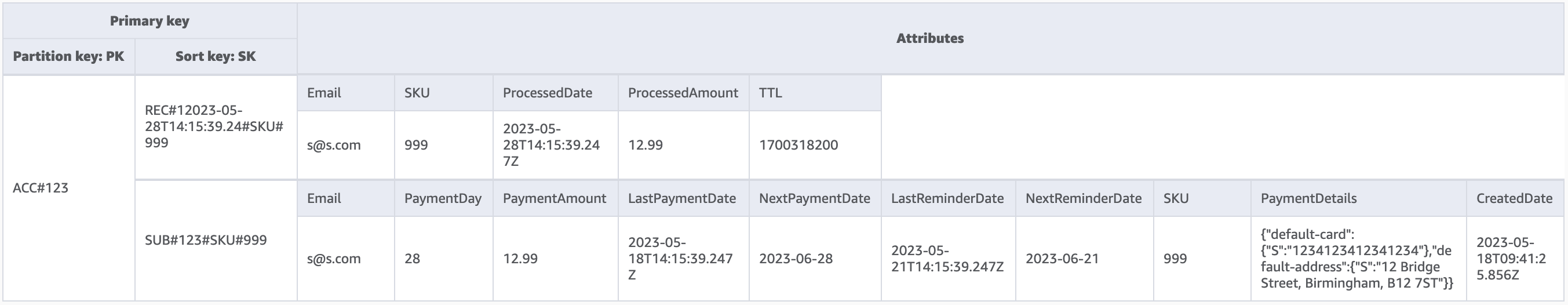Click the Primary key header cell
Image resolution: width=1568 pixels, height=305 pixels.
[x=149, y=21]
